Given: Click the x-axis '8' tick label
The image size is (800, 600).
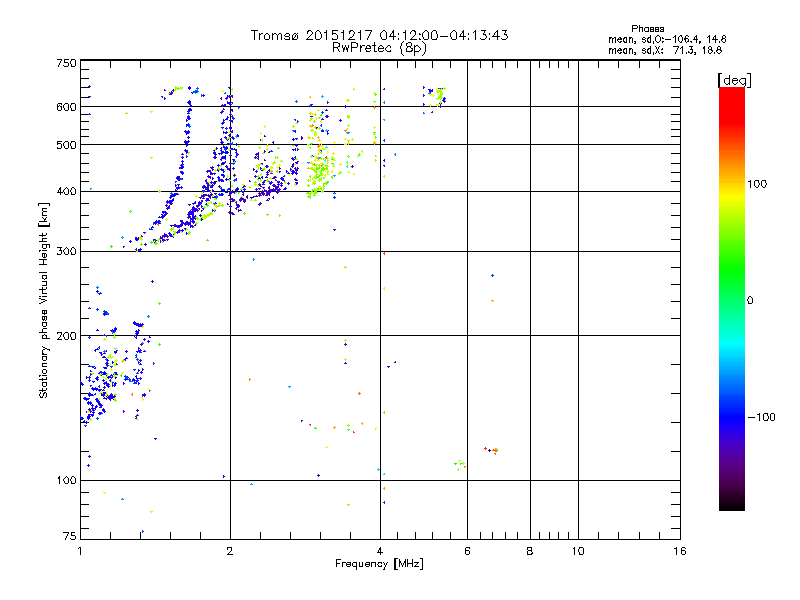Looking at the screenshot, I should click(x=530, y=551).
